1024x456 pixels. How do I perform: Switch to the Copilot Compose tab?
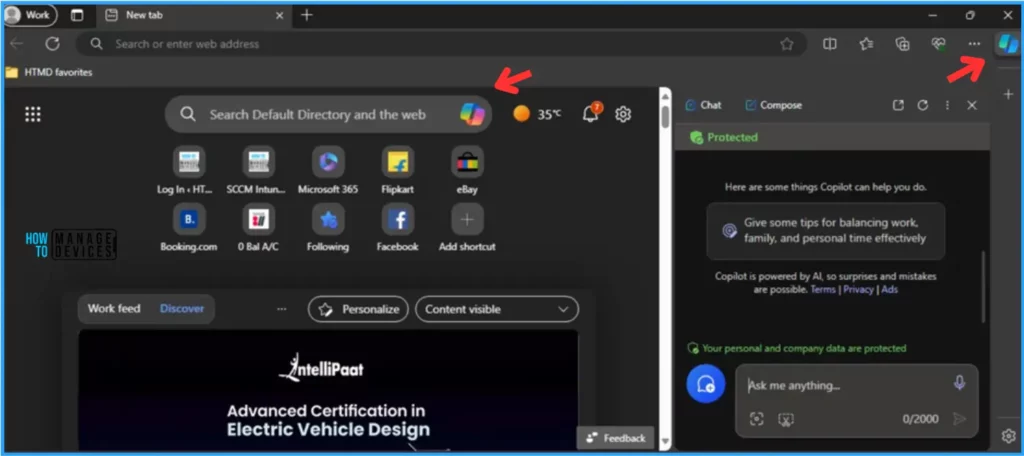click(773, 105)
